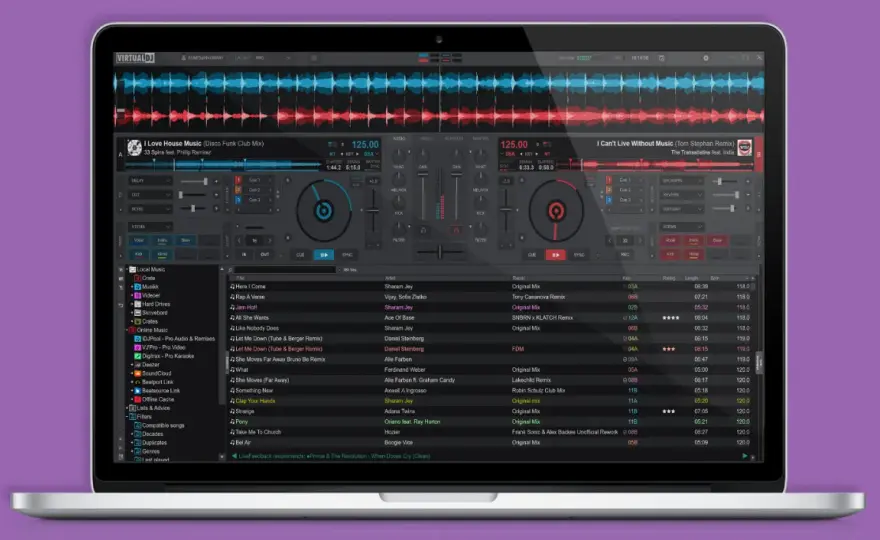880x540 pixels.
Task: Open the ECHO effect dropdown on left deck
Action: point(150,209)
